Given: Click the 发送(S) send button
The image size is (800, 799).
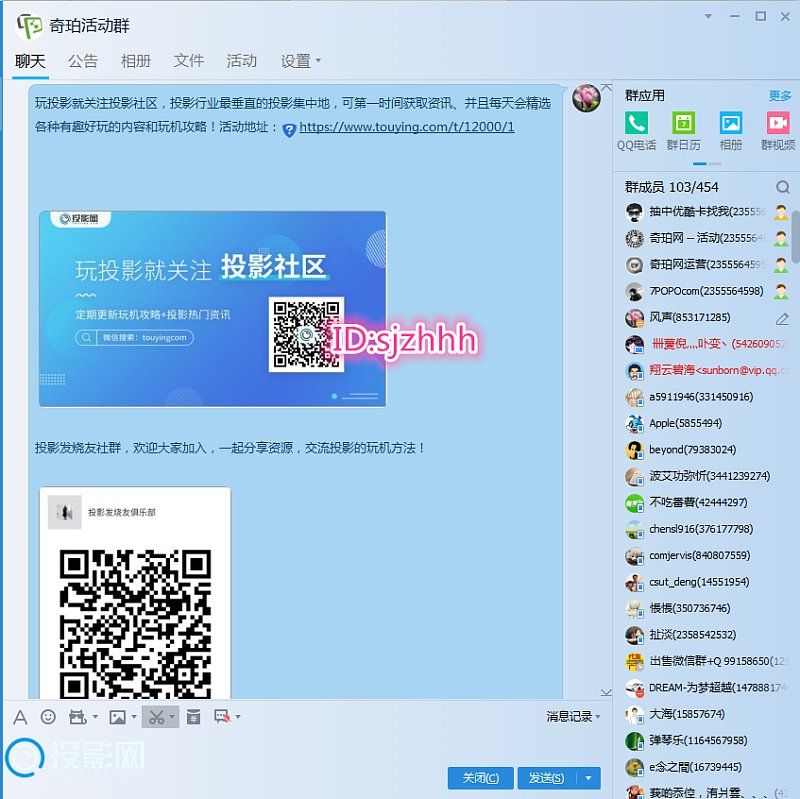Looking at the screenshot, I should pos(547,778).
